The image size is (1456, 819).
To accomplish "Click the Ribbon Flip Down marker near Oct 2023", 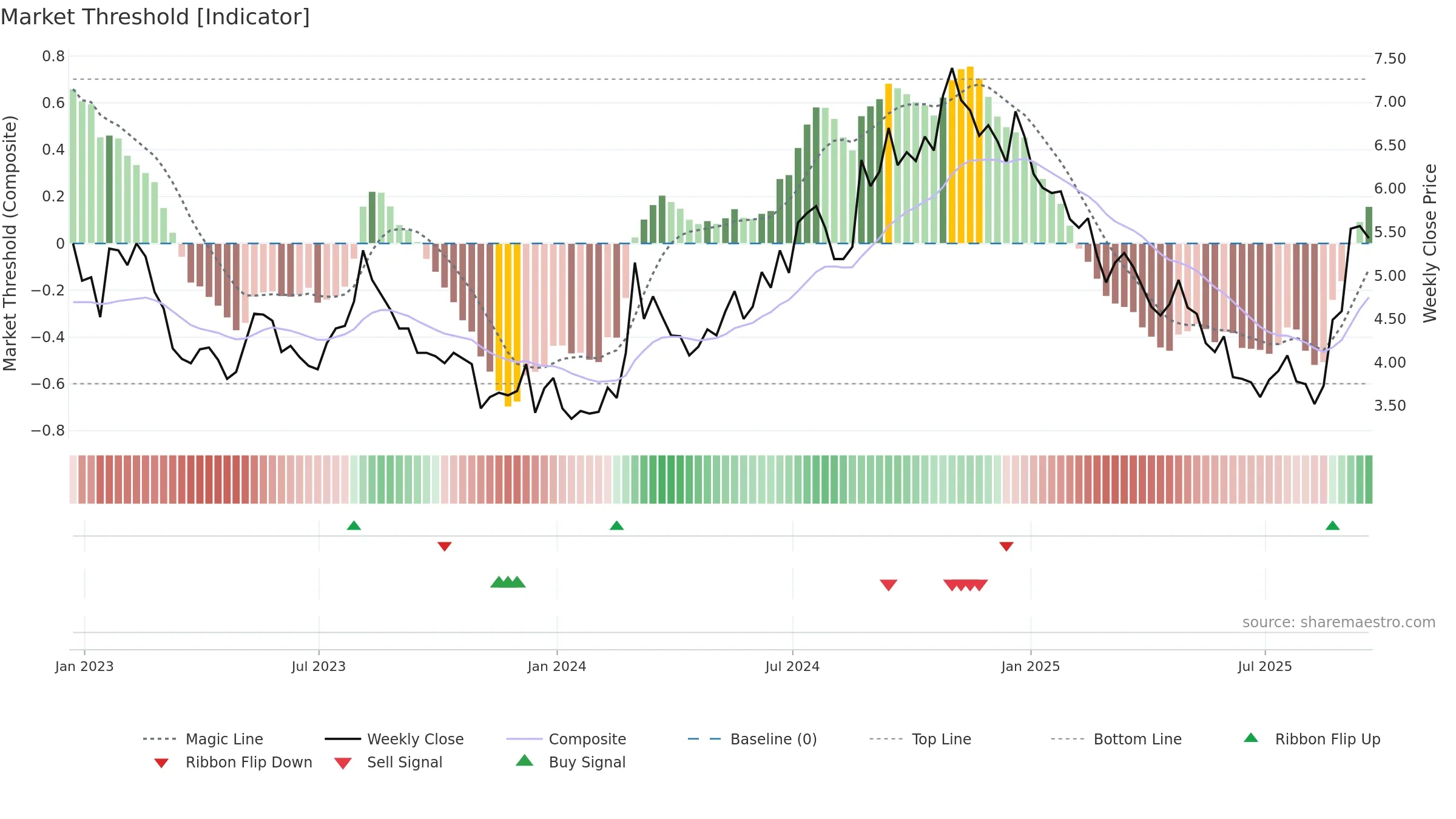I will pos(444,546).
